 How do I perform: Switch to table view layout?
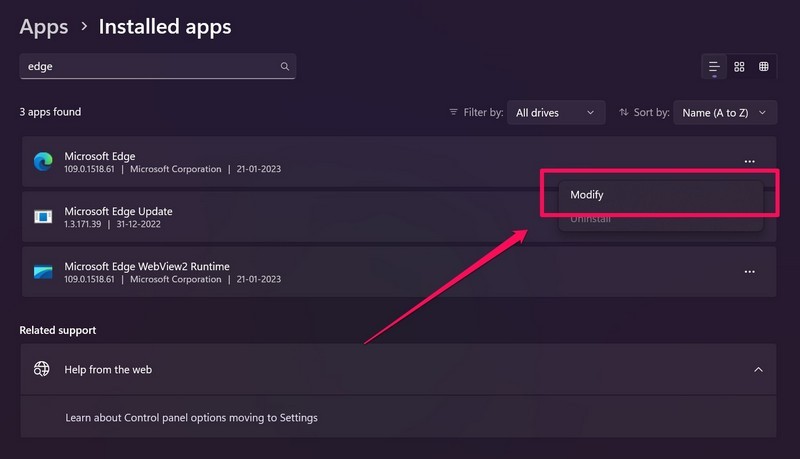(764, 67)
